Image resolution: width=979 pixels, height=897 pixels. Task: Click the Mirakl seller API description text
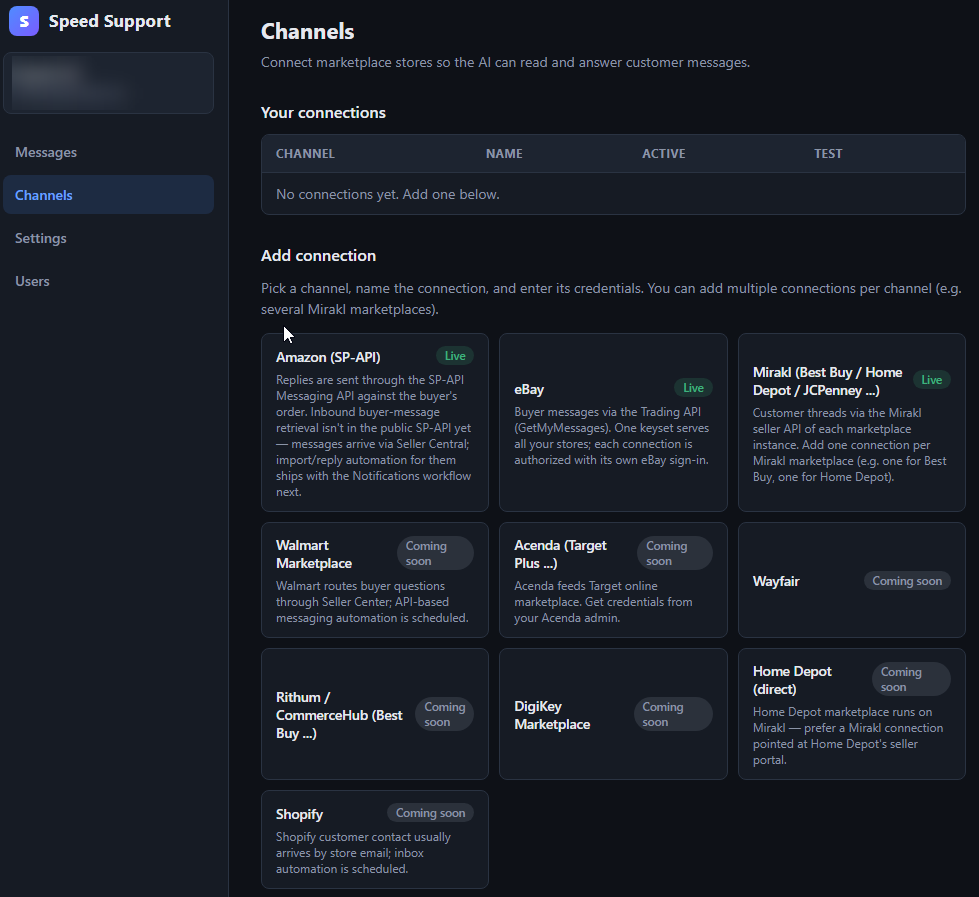[x=850, y=444]
